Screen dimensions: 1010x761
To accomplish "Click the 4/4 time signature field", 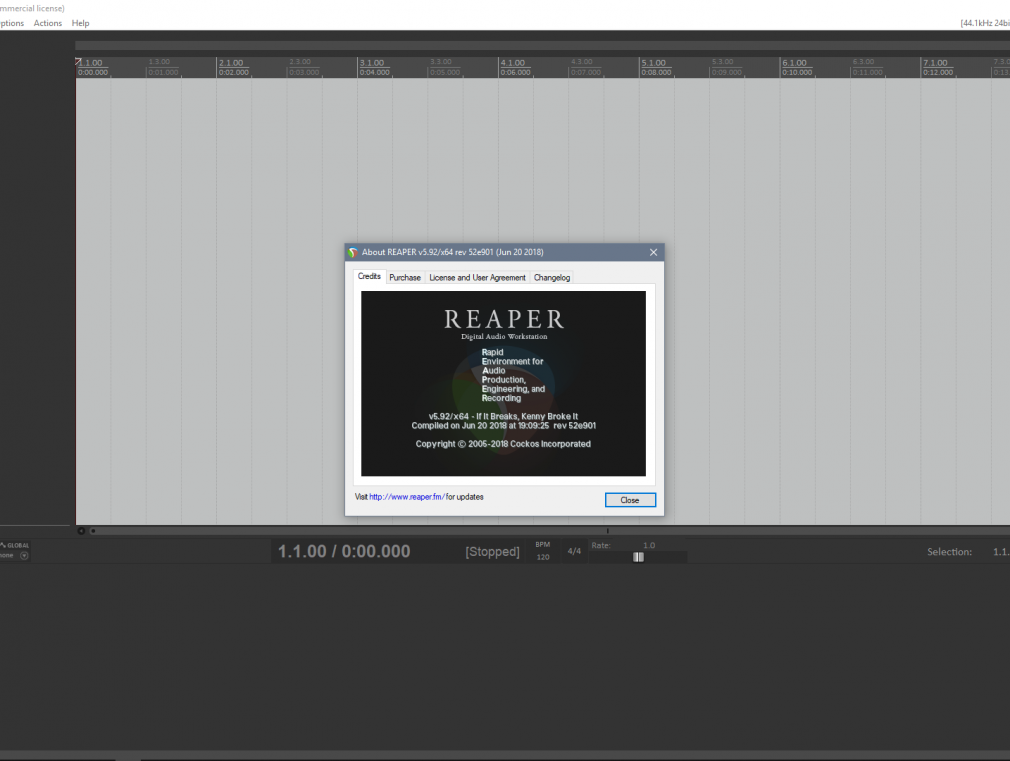I will click(x=574, y=552).
